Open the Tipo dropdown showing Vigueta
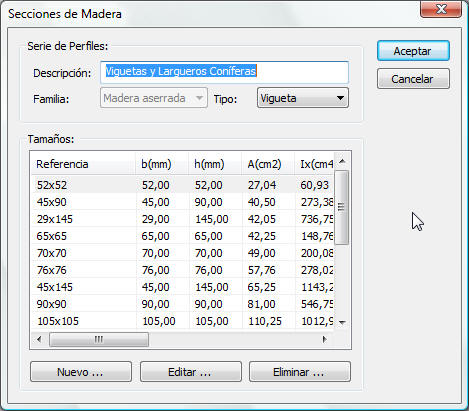This screenshot has width=469, height=411. coord(303,98)
